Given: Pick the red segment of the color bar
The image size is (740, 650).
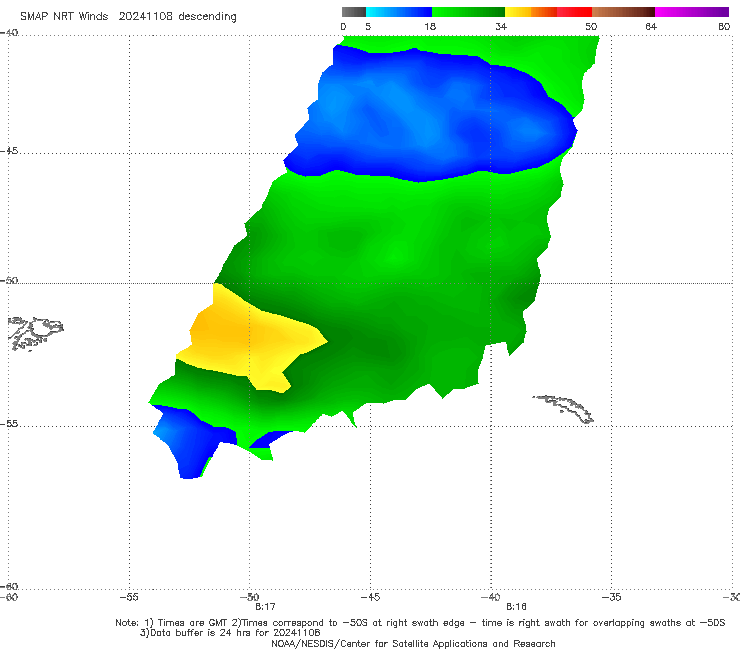Looking at the screenshot, I should point(574,12).
